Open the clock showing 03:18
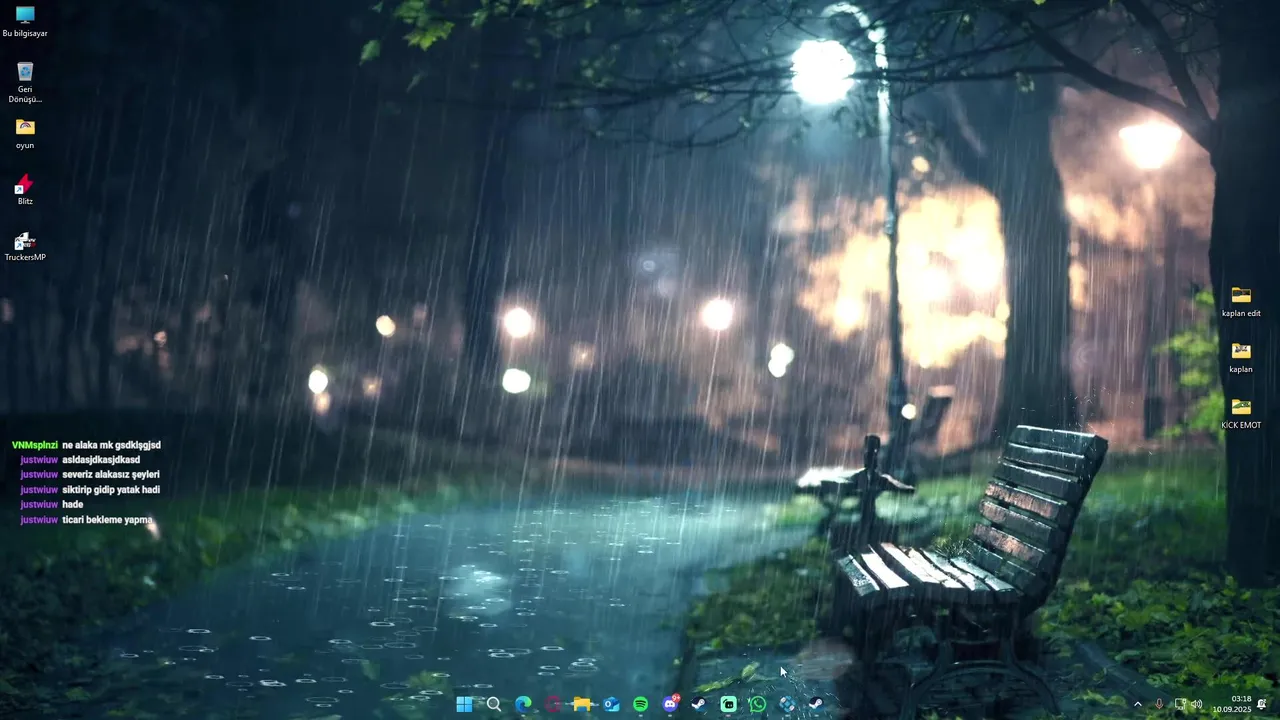The image size is (1280, 720). coord(1232,704)
